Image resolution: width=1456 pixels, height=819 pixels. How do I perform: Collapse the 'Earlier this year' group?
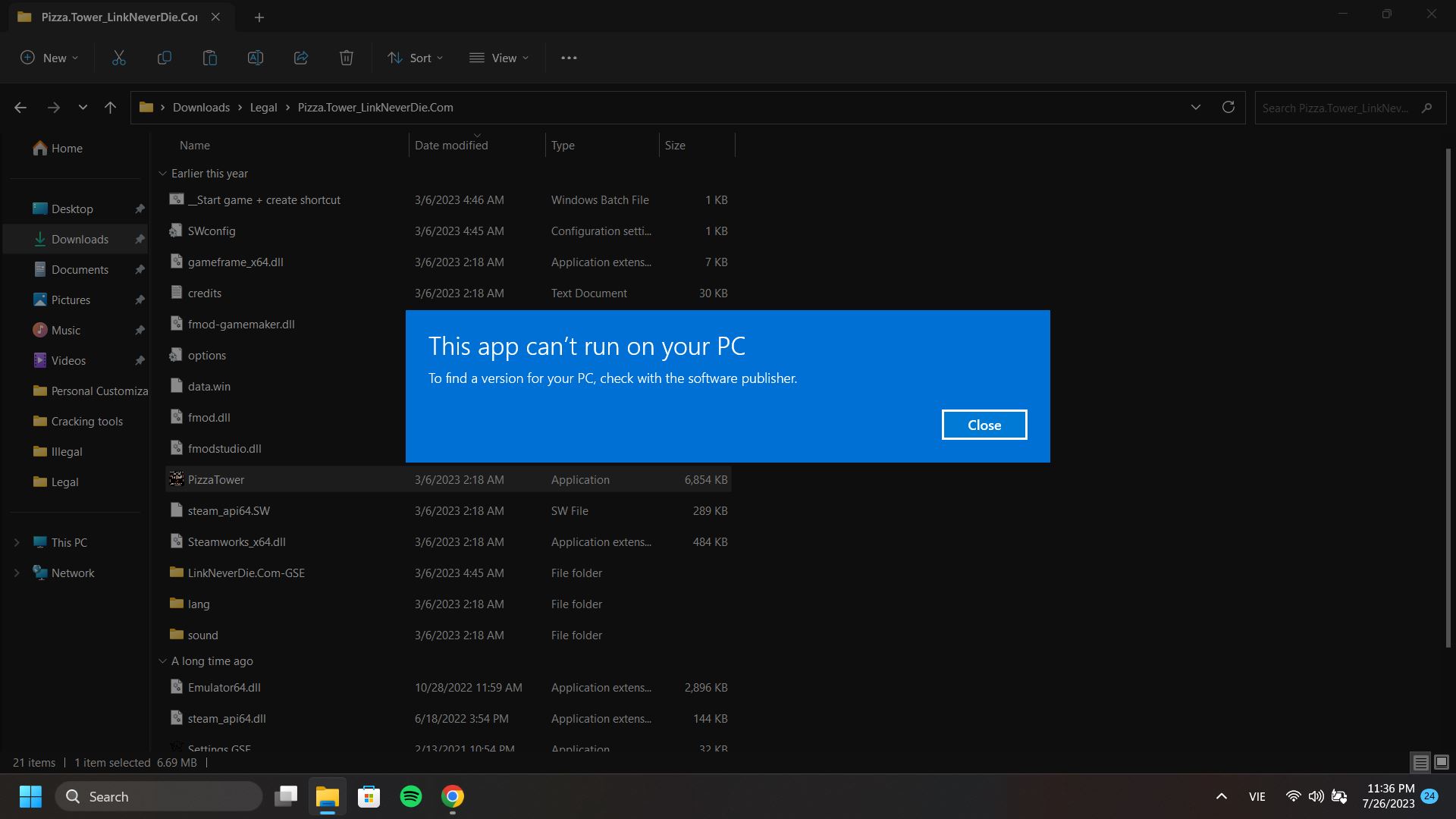click(x=162, y=174)
